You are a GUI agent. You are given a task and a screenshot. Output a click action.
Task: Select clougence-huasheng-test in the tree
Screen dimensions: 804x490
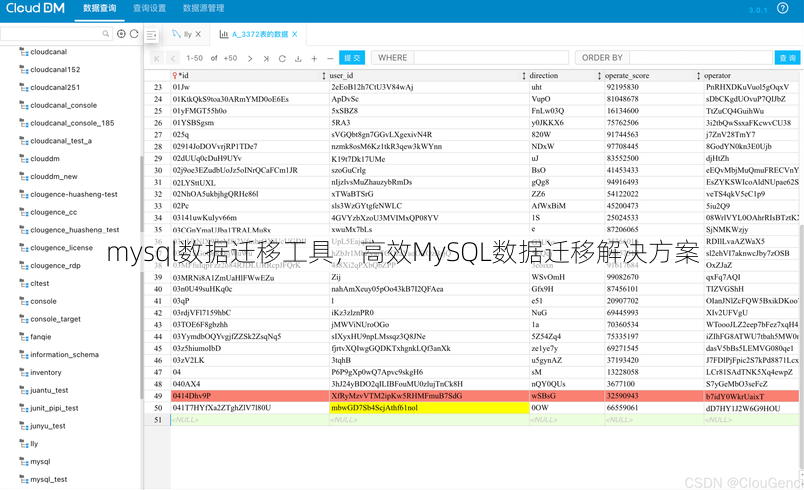tap(74, 194)
